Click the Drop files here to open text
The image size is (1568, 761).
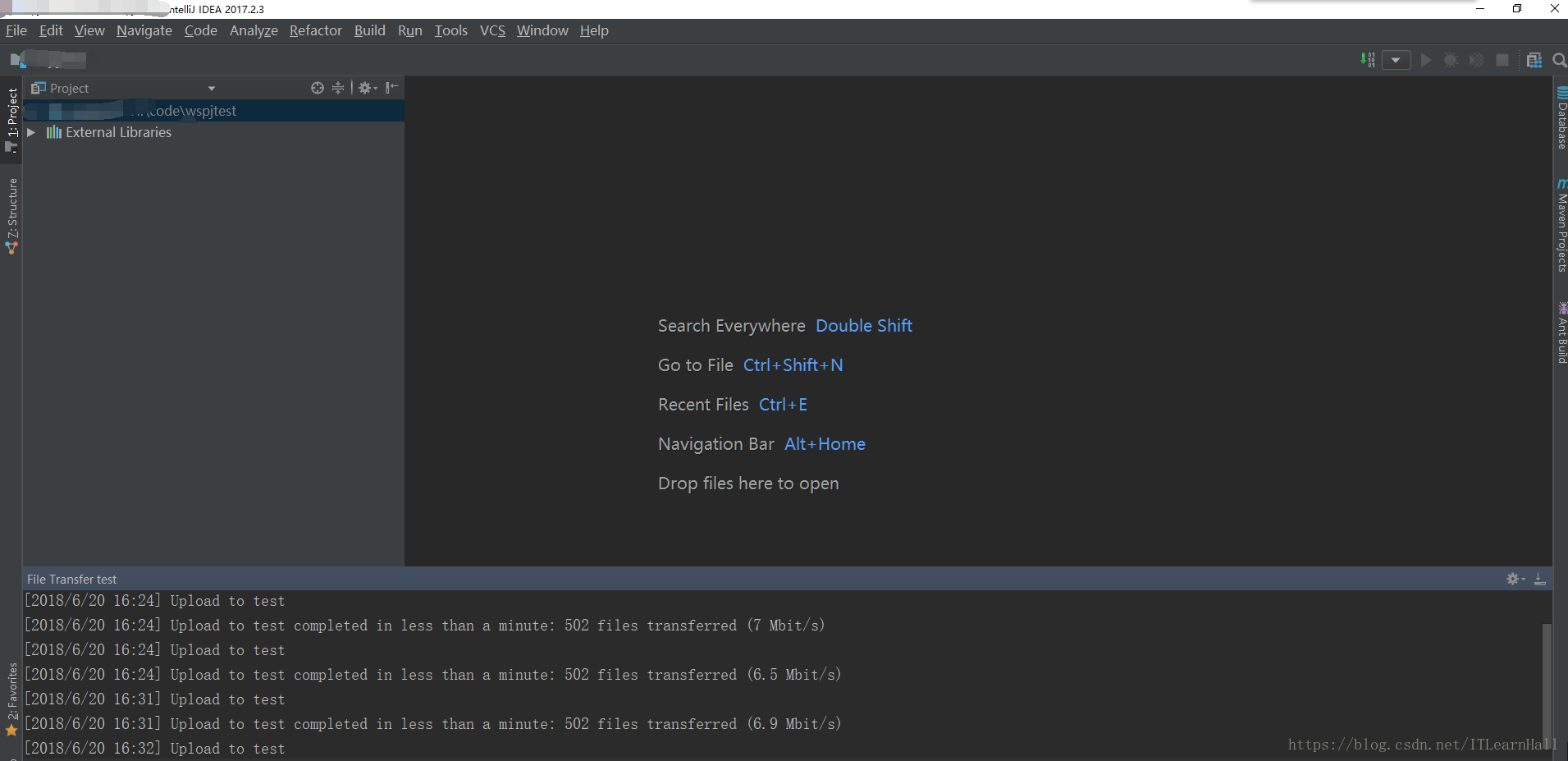point(748,484)
